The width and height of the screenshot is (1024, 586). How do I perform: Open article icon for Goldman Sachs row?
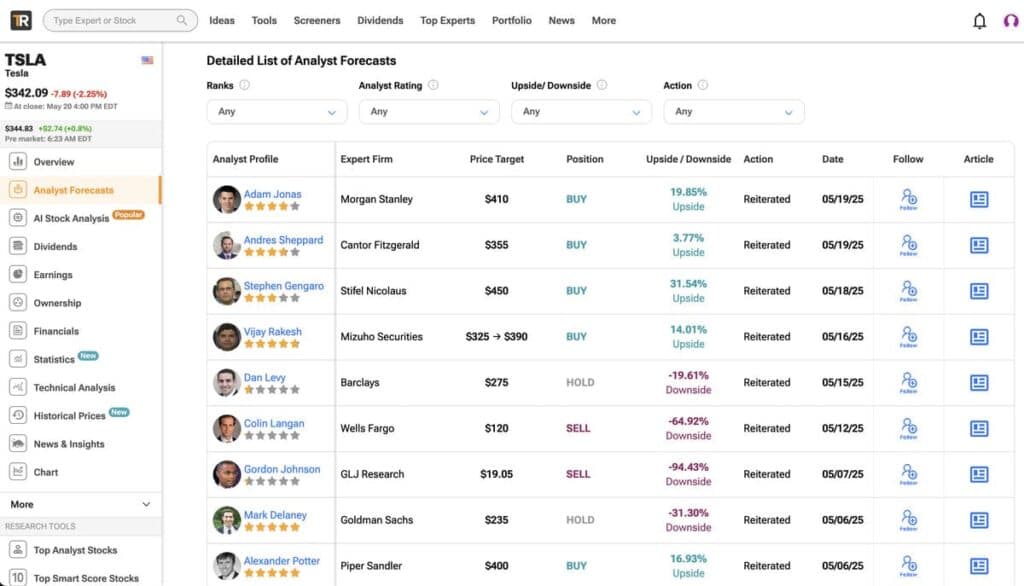(x=978, y=520)
